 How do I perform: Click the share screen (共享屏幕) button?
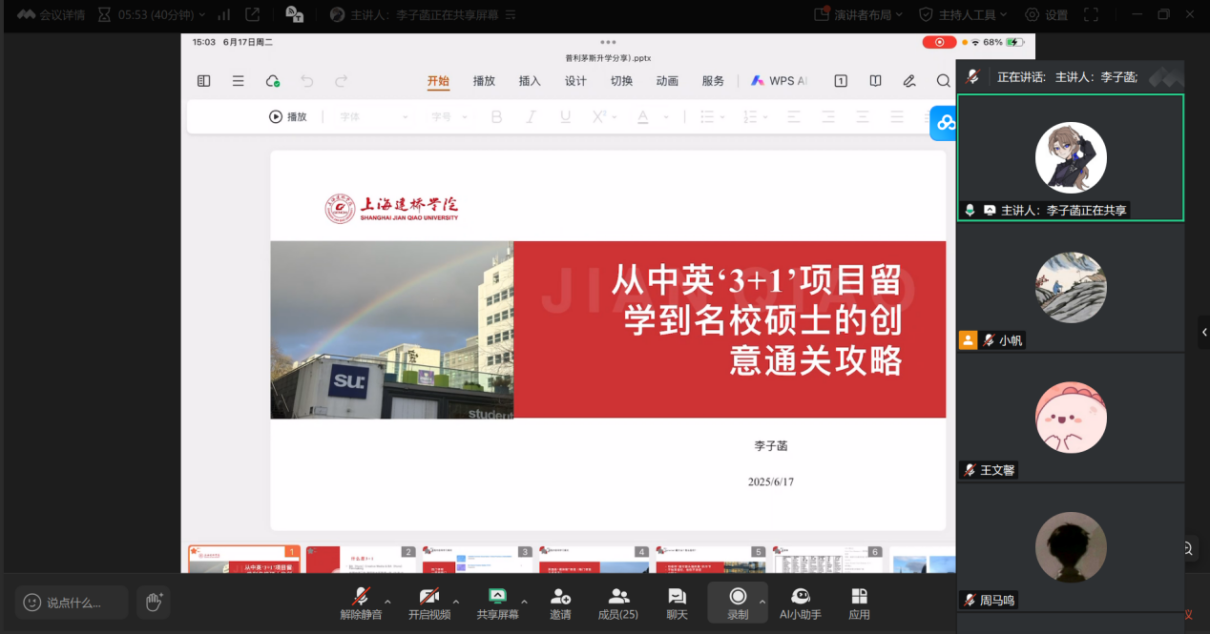pyautogui.click(x=498, y=603)
